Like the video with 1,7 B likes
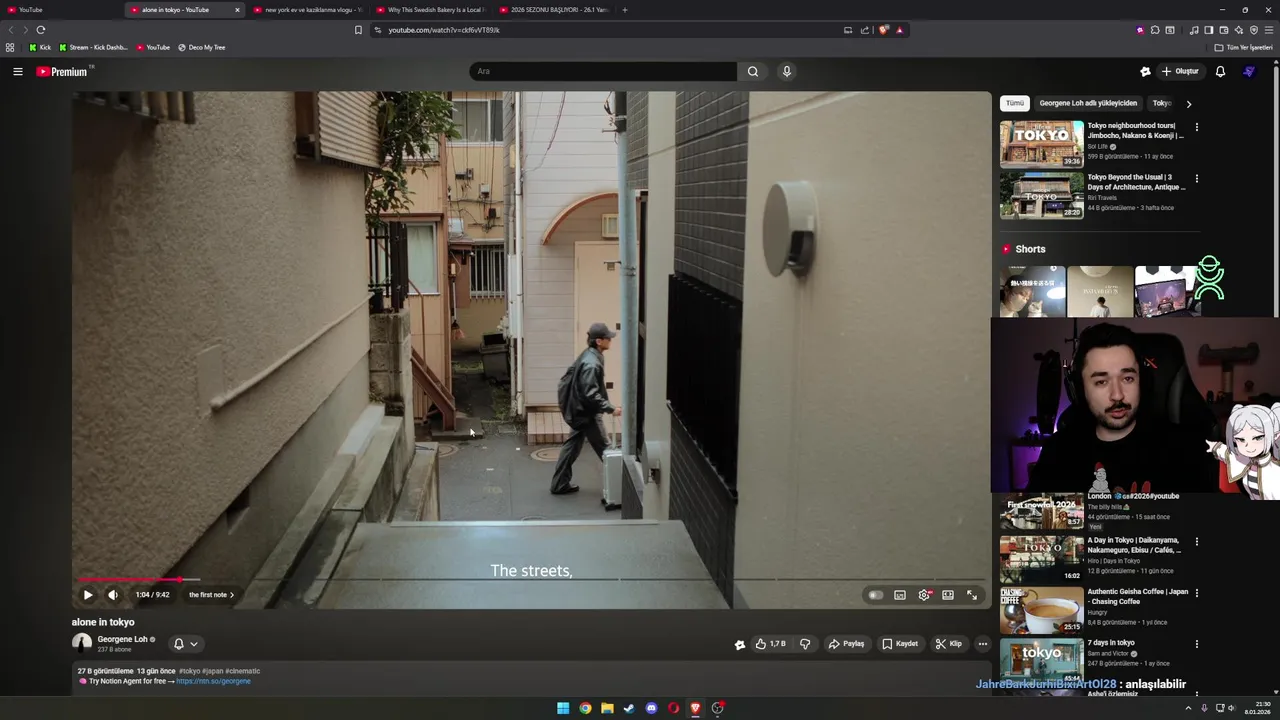 (x=771, y=644)
